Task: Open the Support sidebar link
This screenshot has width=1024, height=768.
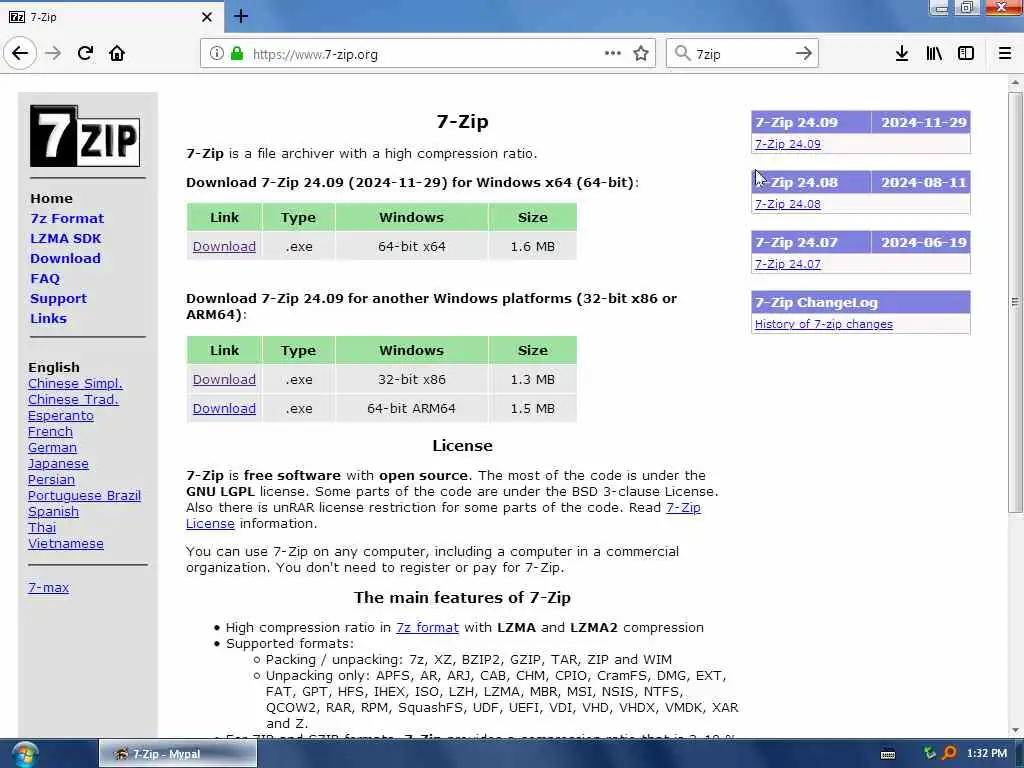Action: [x=58, y=298]
